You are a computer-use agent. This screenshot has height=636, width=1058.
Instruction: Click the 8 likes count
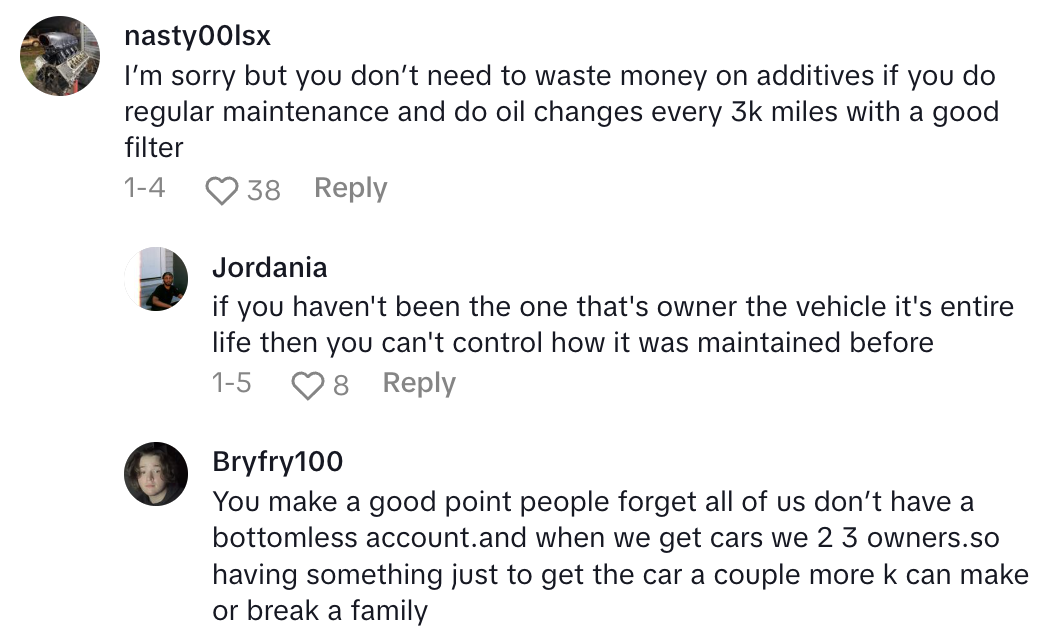(341, 384)
